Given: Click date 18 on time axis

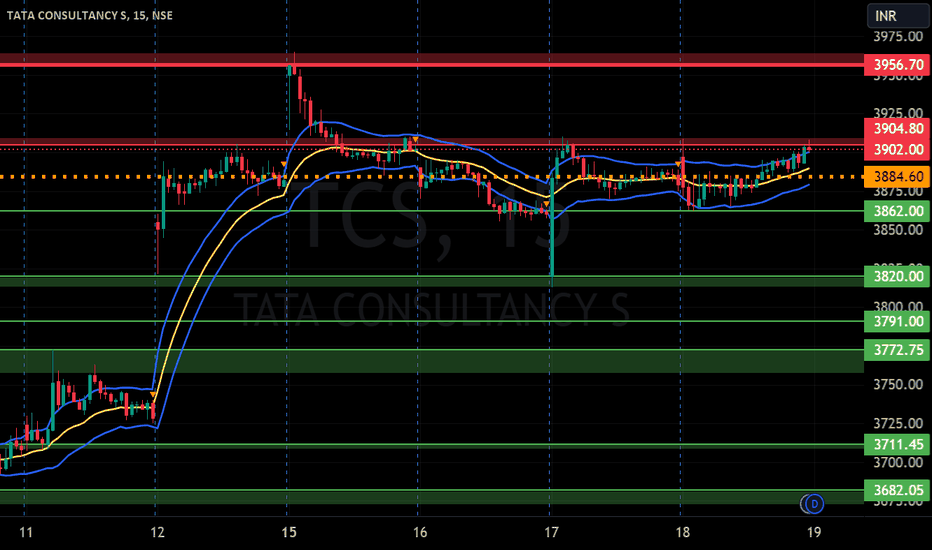Looking at the screenshot, I should click(682, 532).
